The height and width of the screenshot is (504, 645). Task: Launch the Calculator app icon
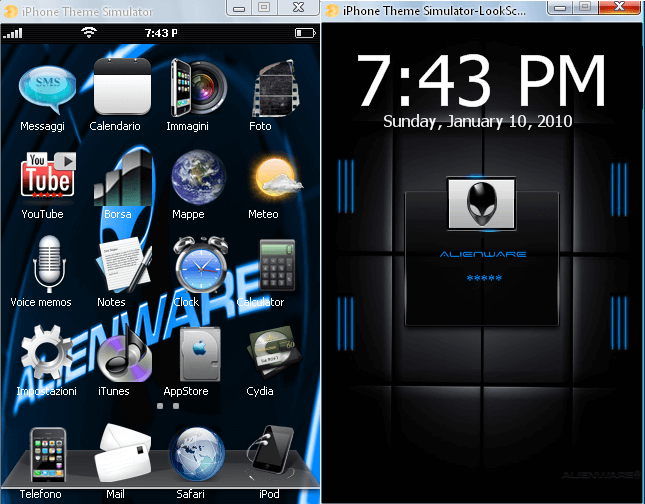[x=277, y=265]
